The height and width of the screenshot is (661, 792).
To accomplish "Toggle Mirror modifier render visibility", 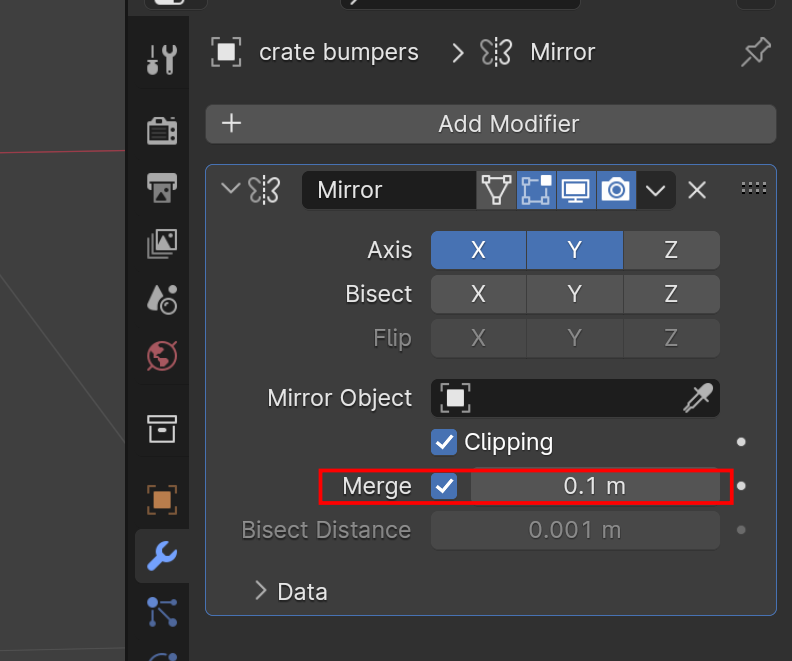I will point(617,189).
